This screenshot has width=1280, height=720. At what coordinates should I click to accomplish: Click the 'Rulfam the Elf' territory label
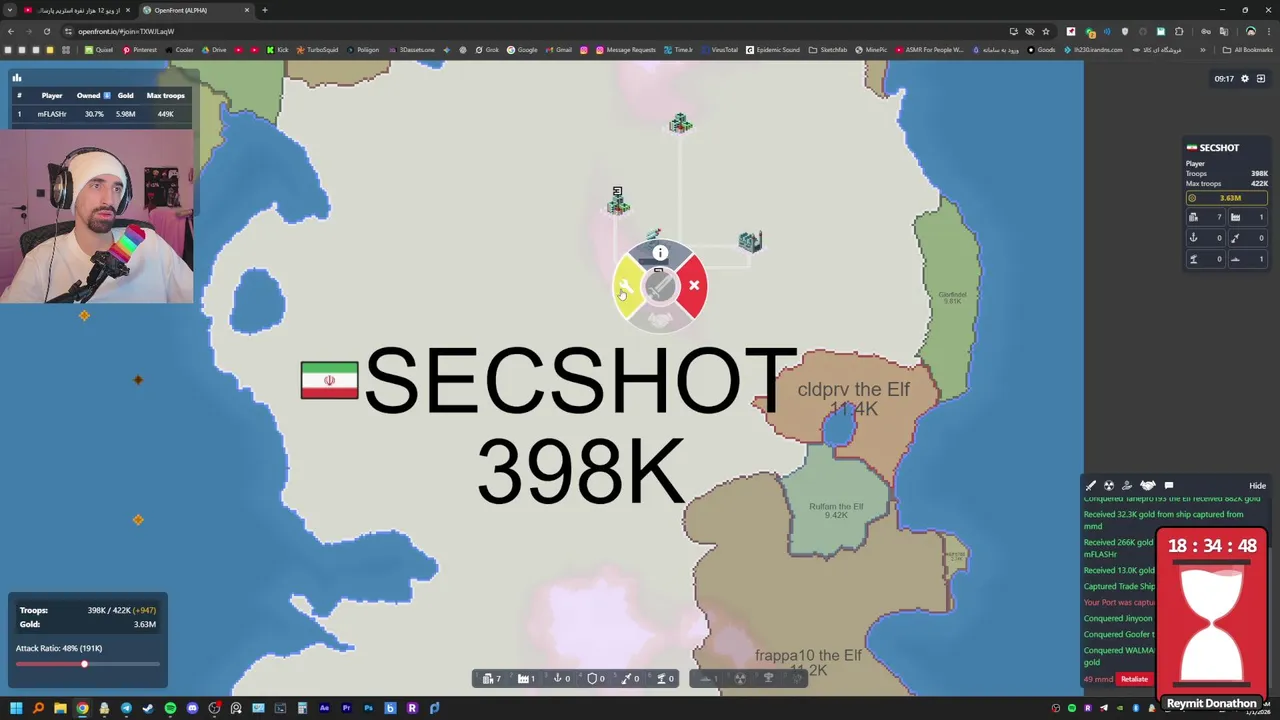836,506
